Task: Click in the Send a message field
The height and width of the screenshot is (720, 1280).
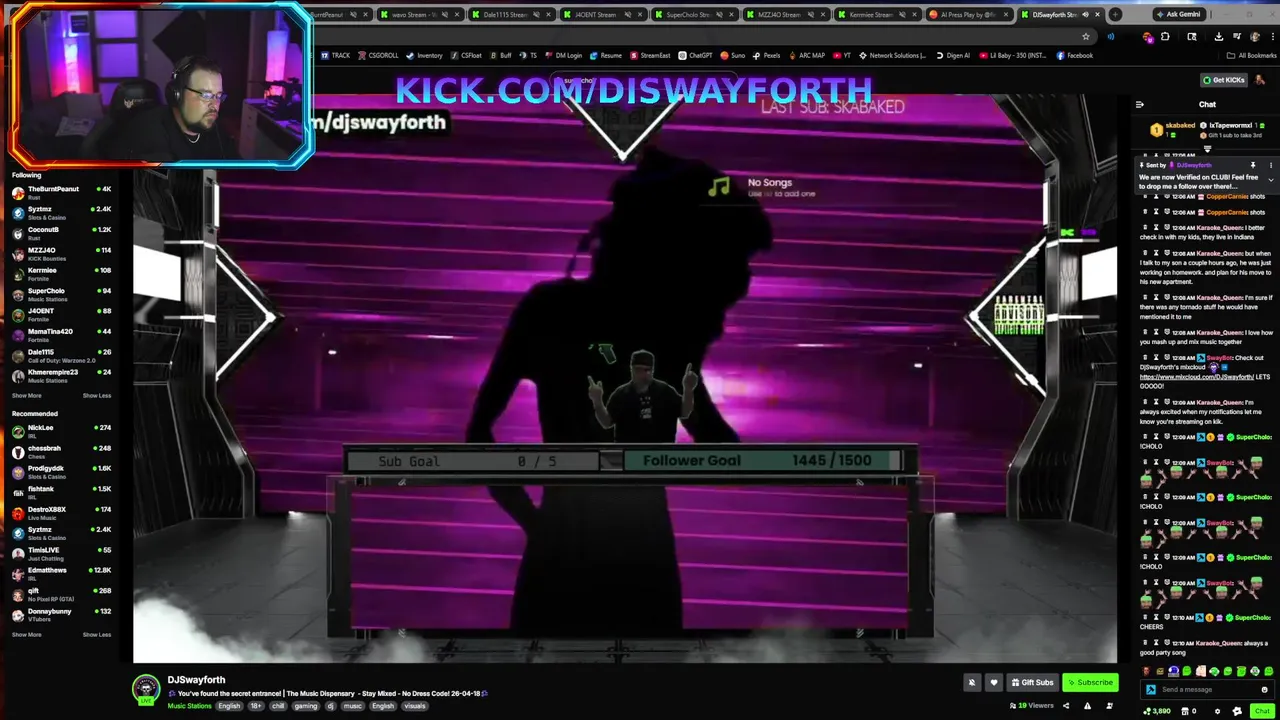Action: [1207, 689]
